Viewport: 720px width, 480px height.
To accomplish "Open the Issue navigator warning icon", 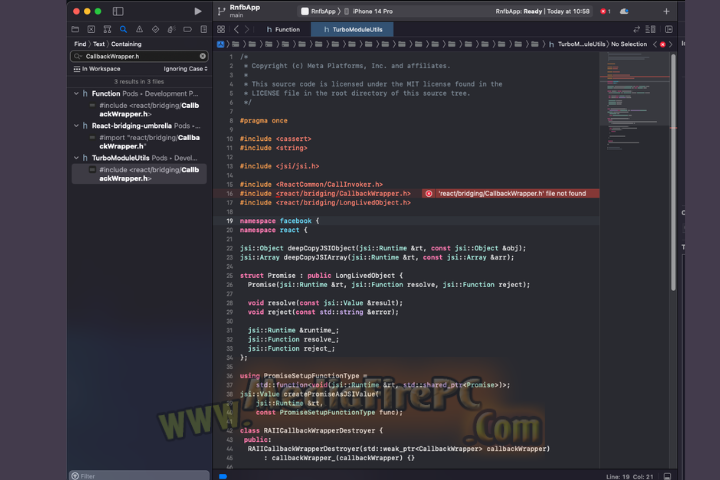I will (x=139, y=29).
